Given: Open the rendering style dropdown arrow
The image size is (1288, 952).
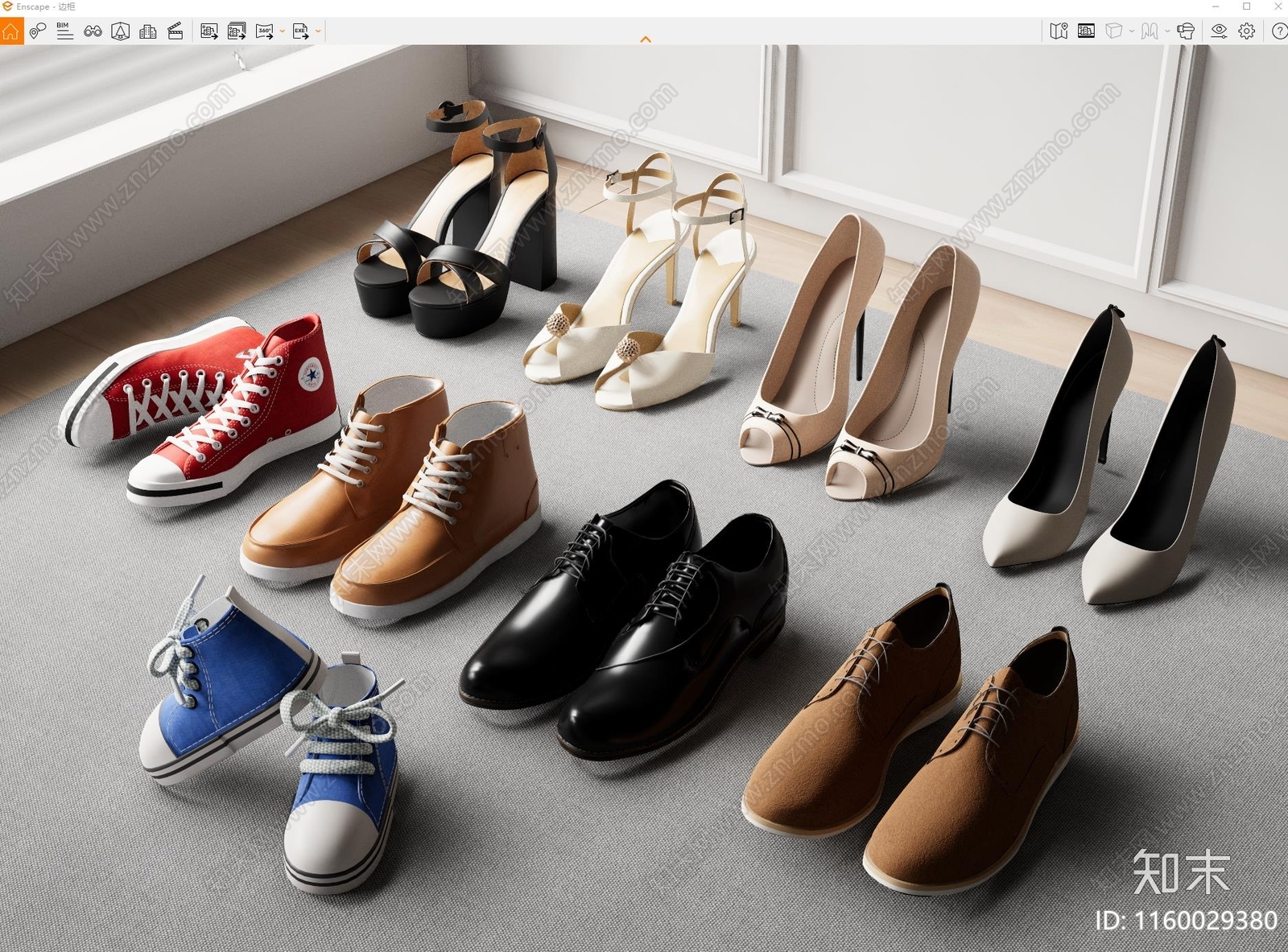Looking at the screenshot, I should click(x=1132, y=31).
